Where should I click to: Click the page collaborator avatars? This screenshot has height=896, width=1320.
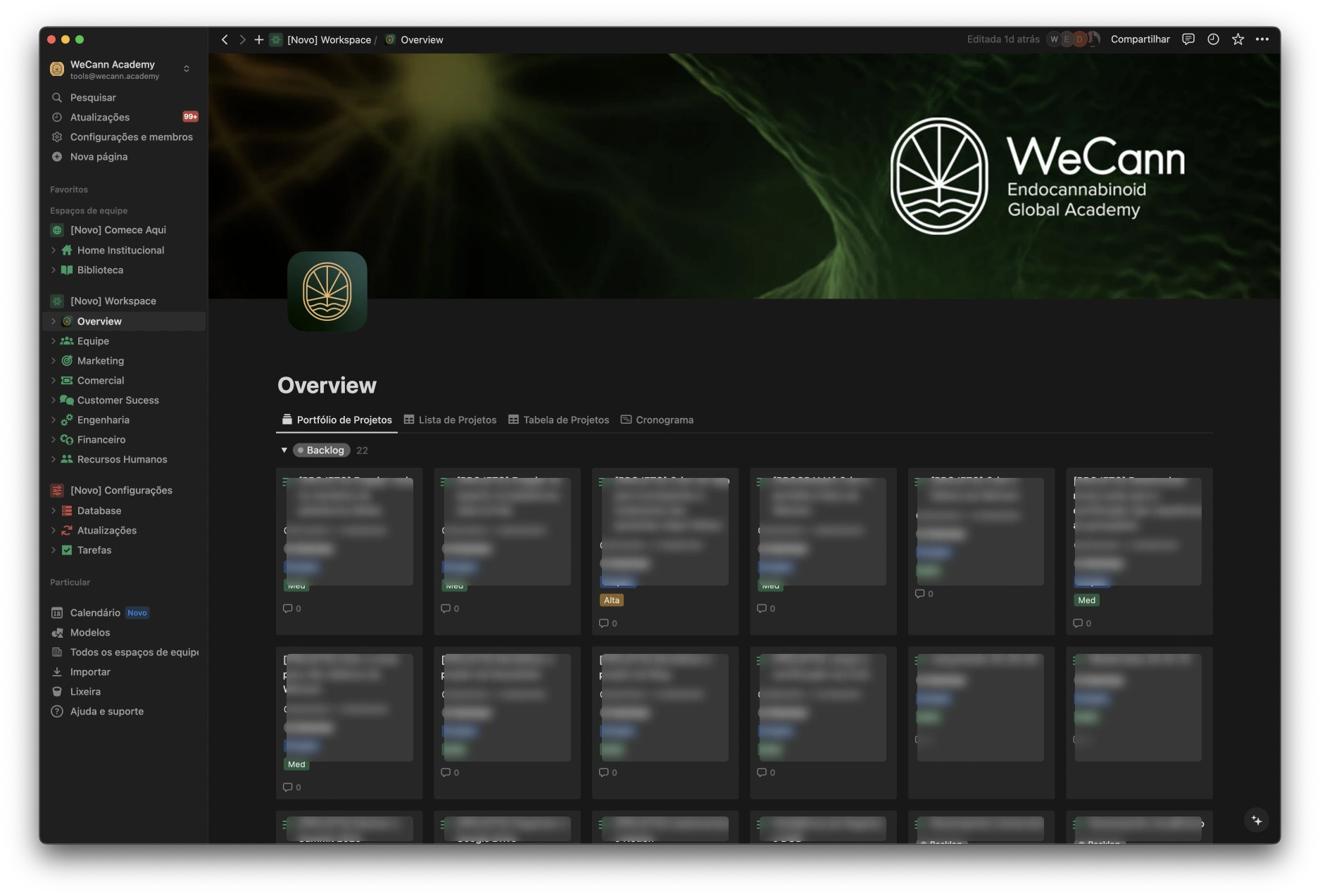tap(1074, 39)
